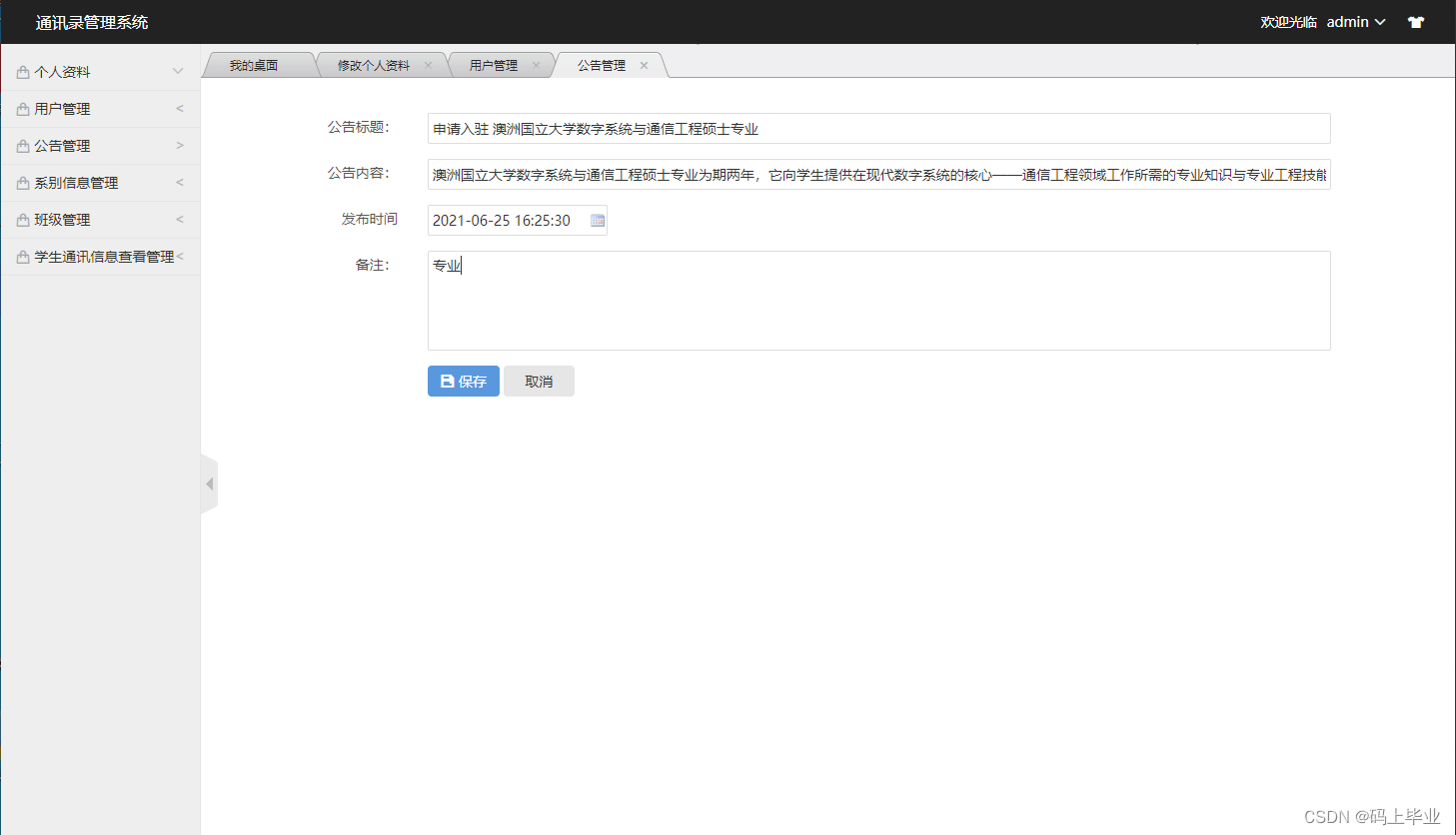Image resolution: width=1456 pixels, height=835 pixels.
Task: Close the 公告管理 tab
Action: (644, 65)
